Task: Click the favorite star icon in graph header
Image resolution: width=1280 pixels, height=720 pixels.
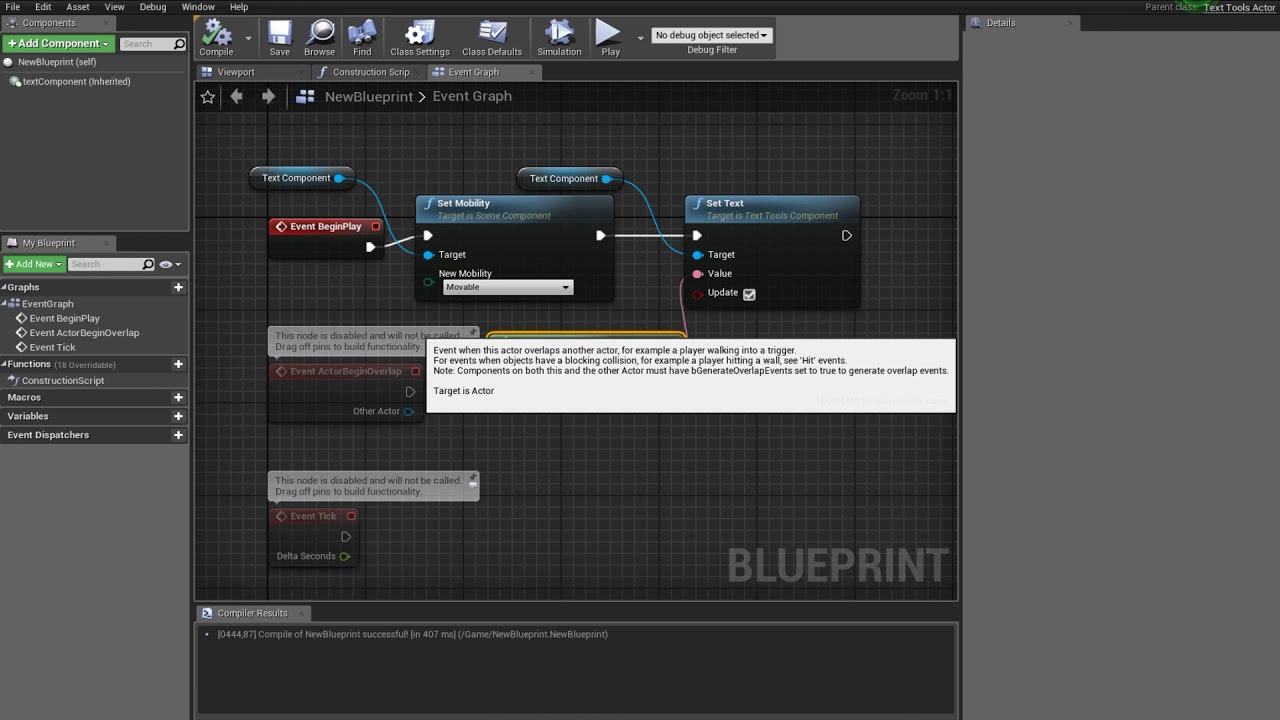Action: [208, 96]
